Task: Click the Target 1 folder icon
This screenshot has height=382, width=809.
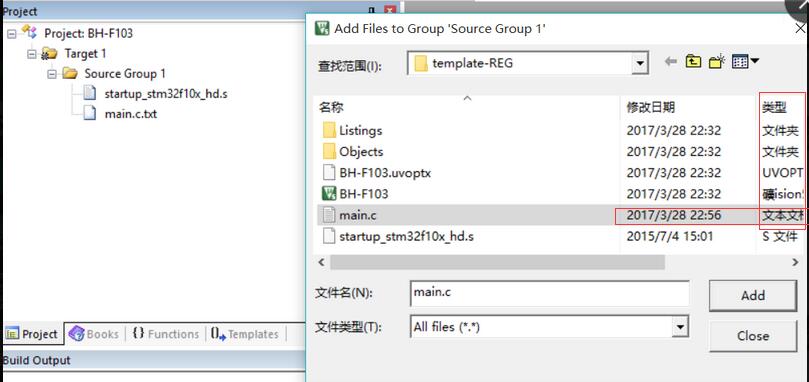Action: 50,53
